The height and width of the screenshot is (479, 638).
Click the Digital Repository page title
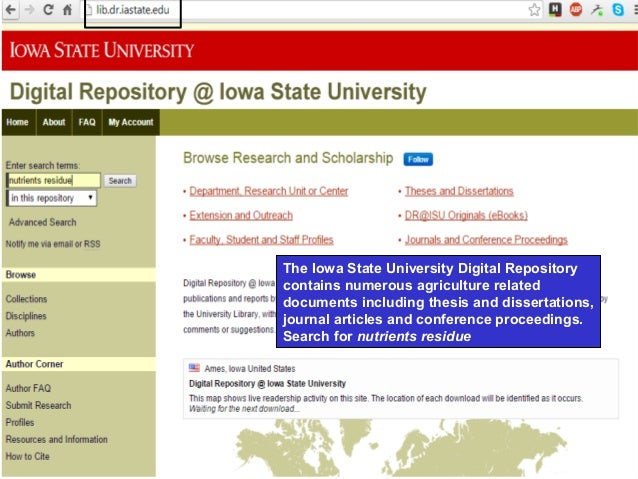click(218, 92)
